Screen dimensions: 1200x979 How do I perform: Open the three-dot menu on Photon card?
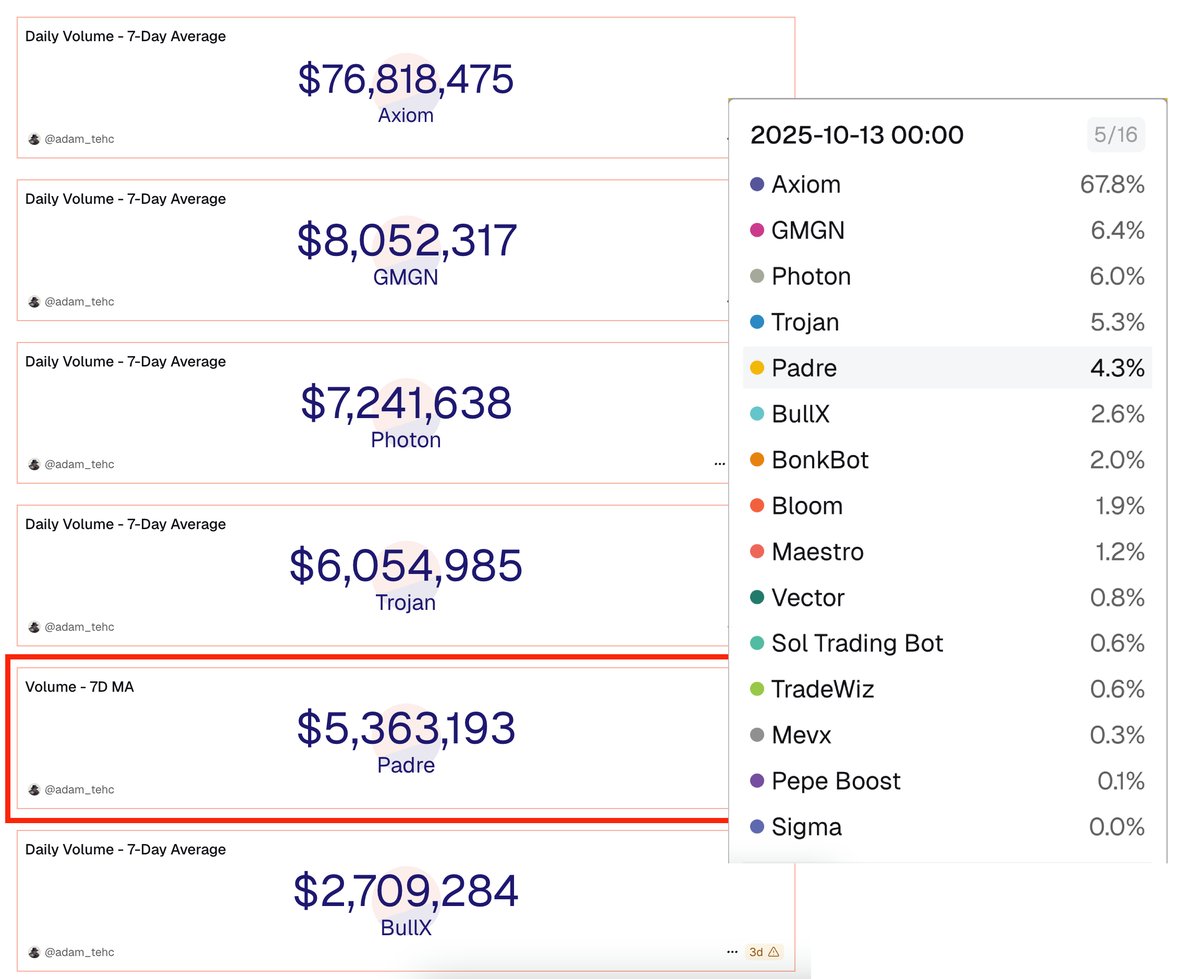pyautogui.click(x=720, y=464)
